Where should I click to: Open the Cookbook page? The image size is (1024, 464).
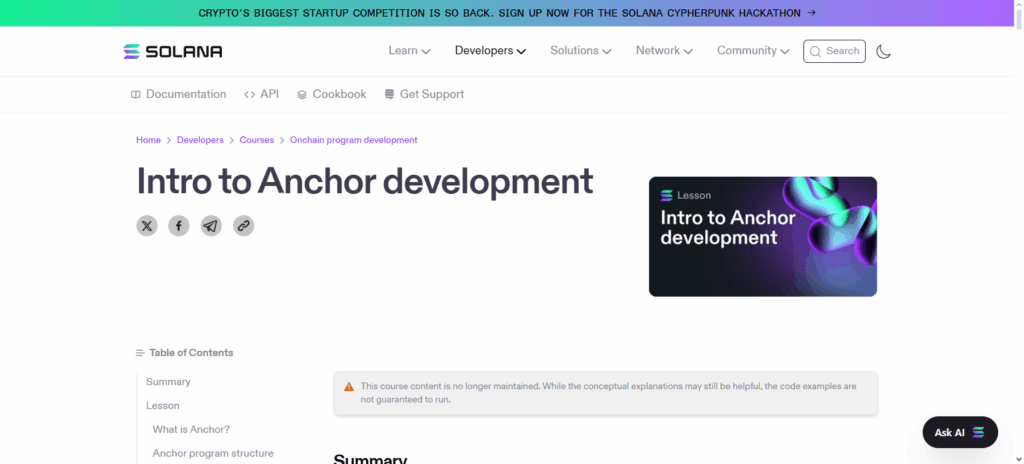point(332,94)
